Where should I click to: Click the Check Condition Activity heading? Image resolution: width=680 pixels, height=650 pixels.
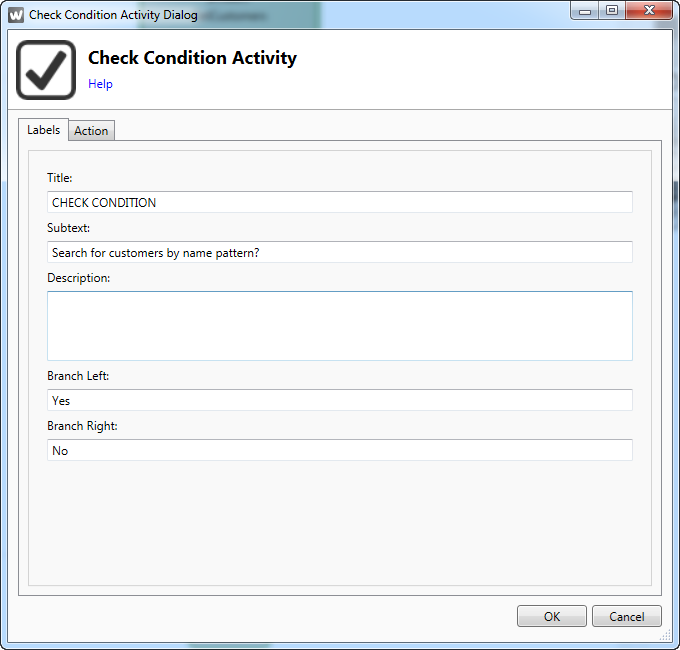[x=192, y=58]
